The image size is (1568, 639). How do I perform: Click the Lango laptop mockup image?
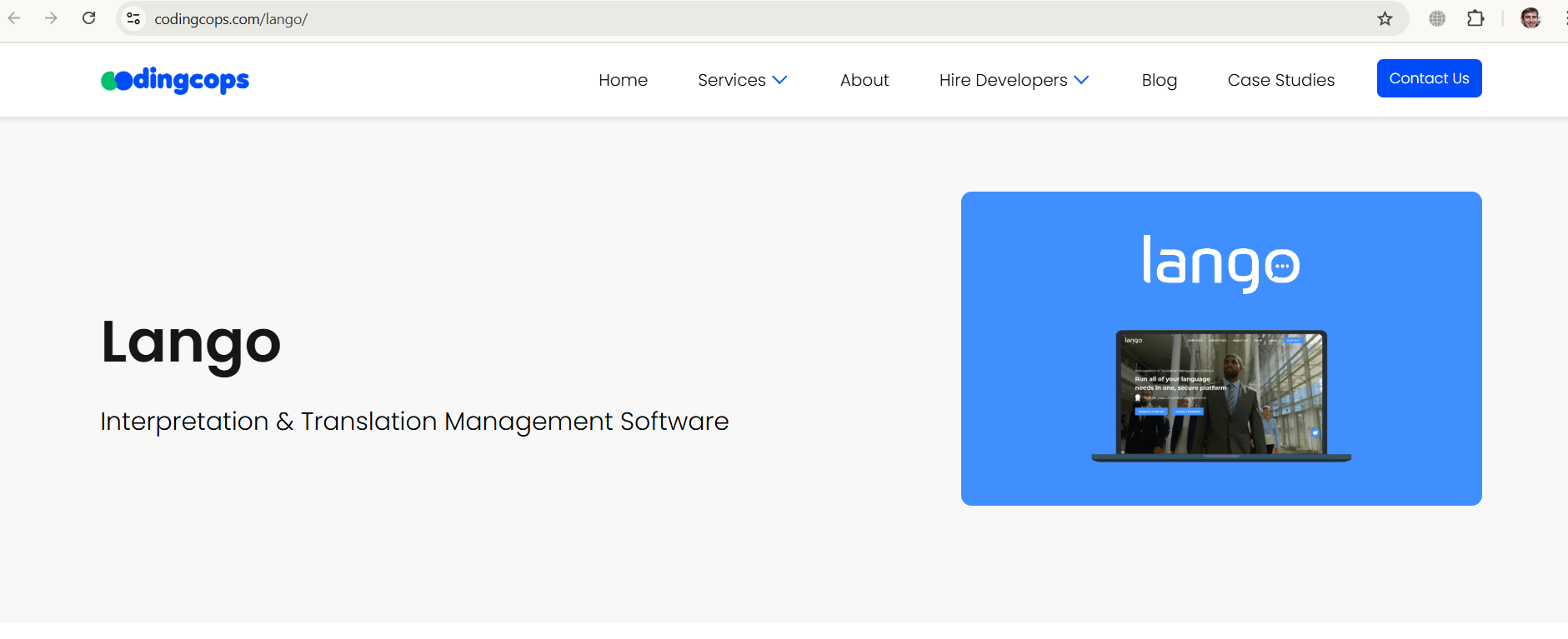(1221, 396)
